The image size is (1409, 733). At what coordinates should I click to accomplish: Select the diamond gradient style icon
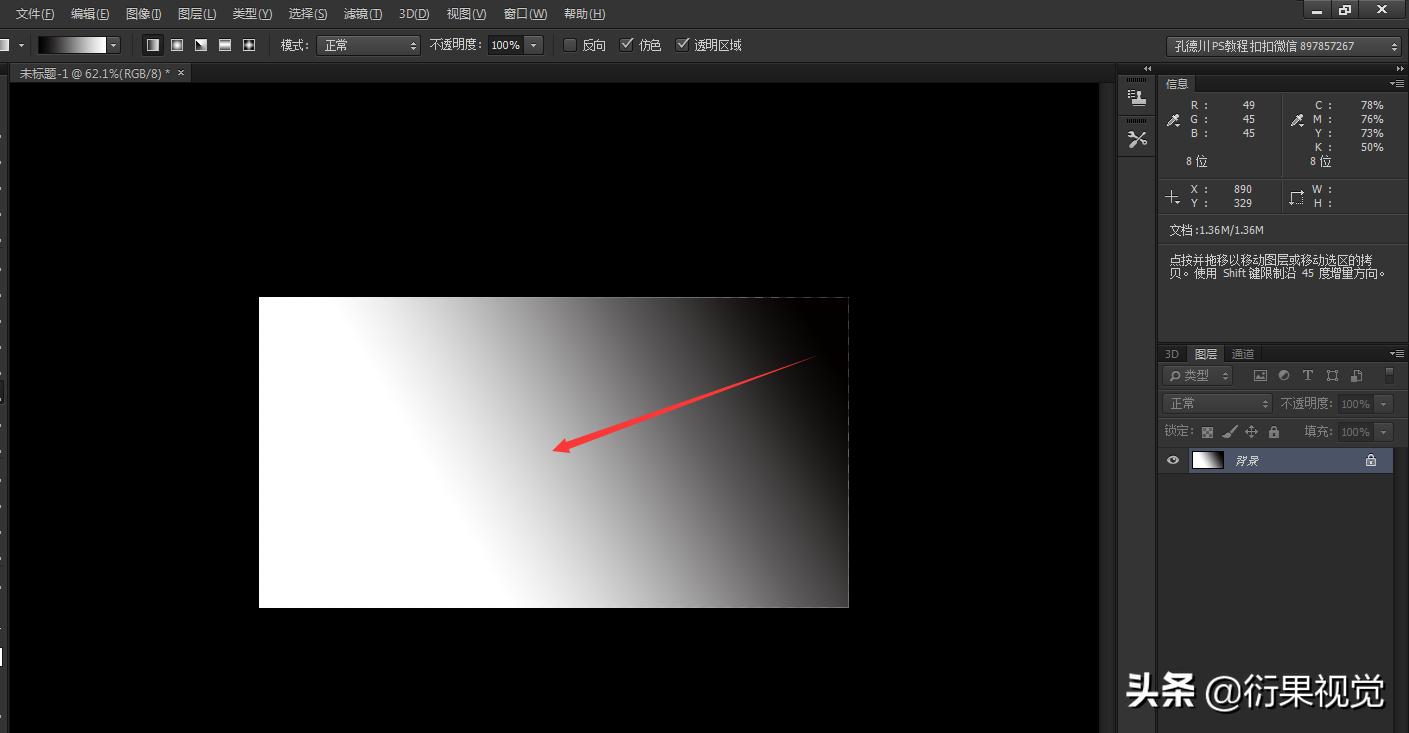248,45
